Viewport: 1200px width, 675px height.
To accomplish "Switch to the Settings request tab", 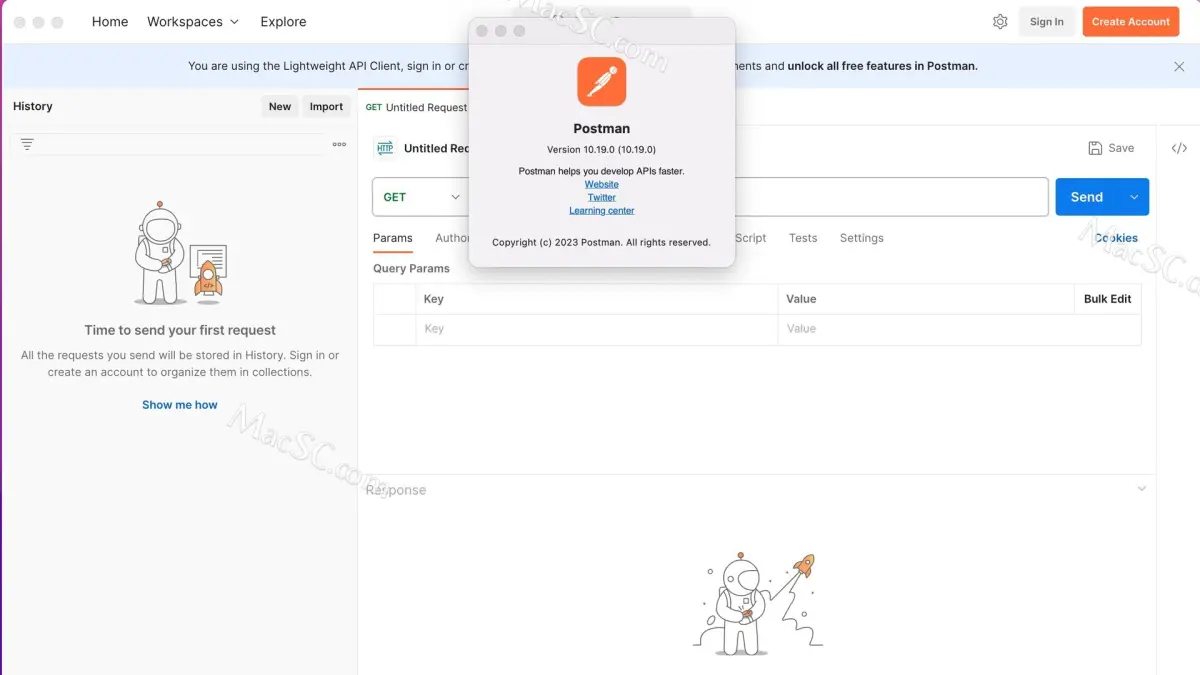I will pyautogui.click(x=862, y=238).
